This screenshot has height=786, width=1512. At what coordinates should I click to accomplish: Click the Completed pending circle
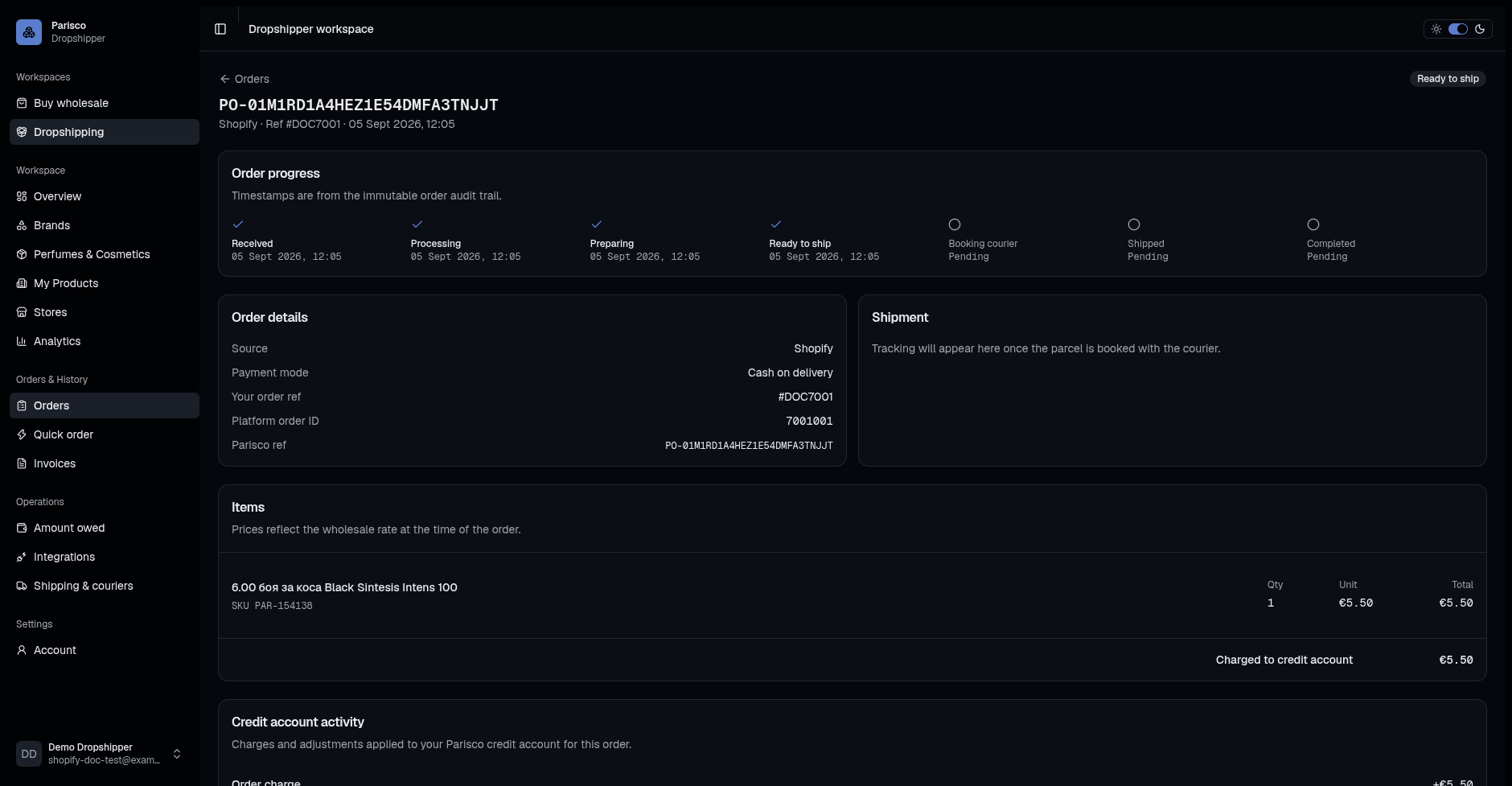click(x=1313, y=224)
